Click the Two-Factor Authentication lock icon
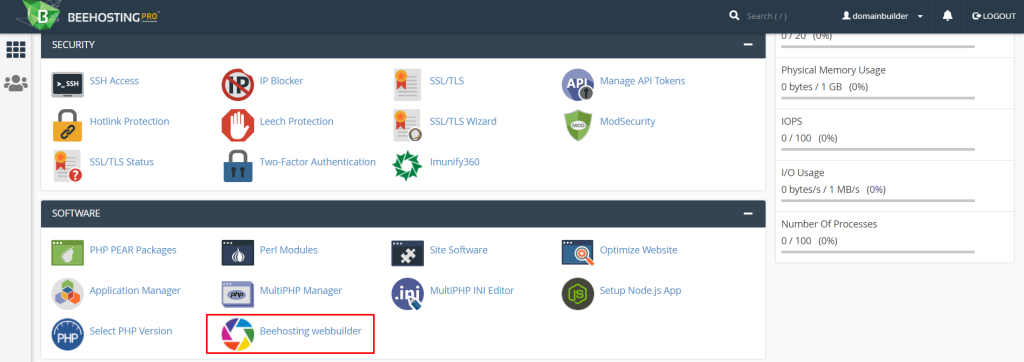The image size is (1024, 362). [x=238, y=165]
